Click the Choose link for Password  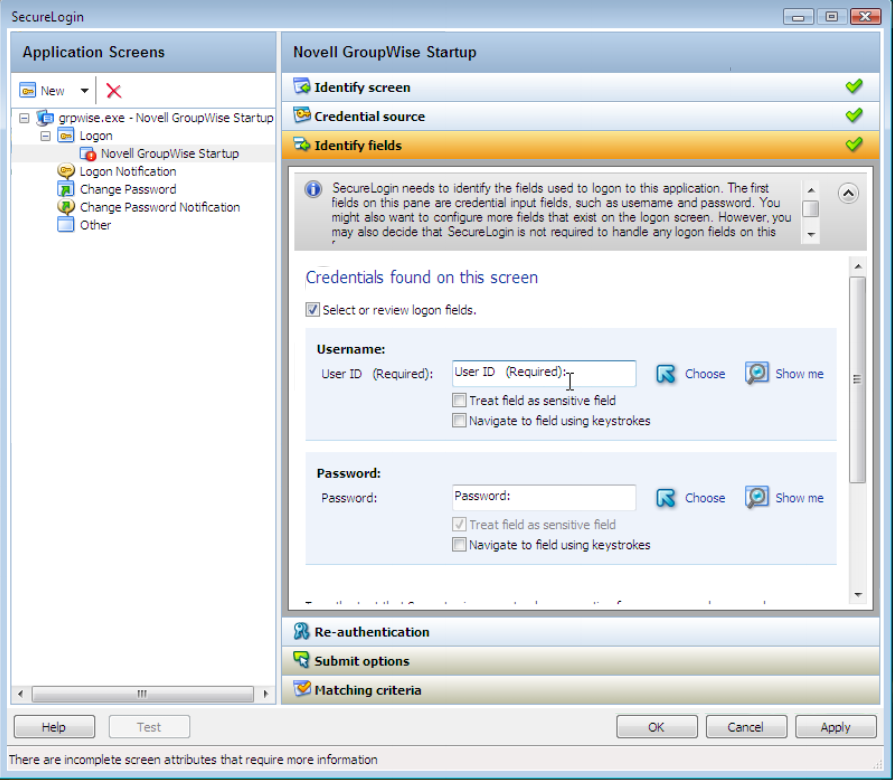tap(705, 498)
